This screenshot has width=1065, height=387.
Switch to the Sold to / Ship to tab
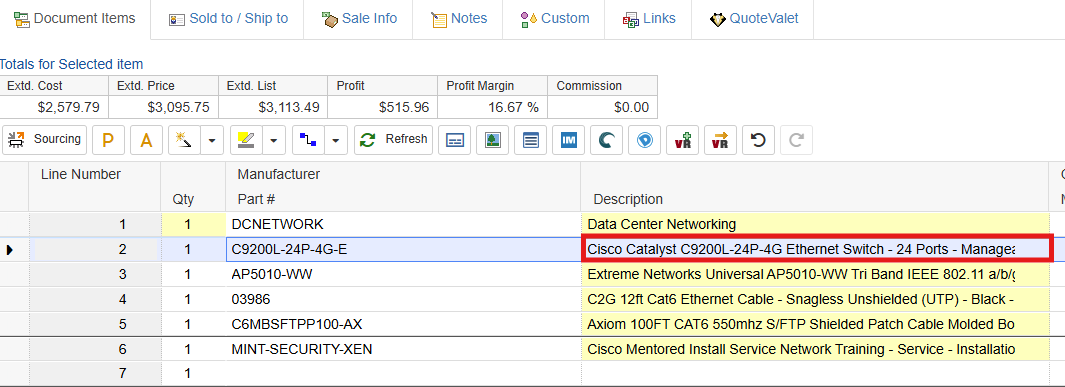228,19
